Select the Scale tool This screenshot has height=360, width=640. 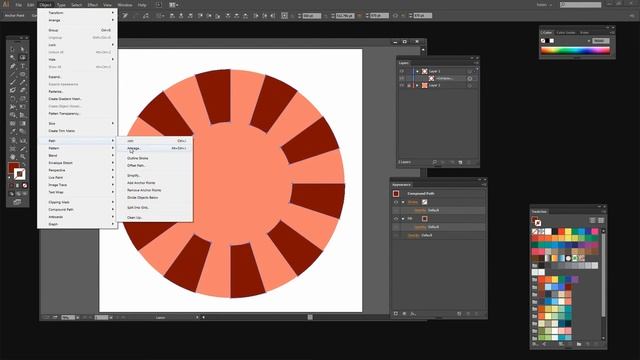[23, 99]
